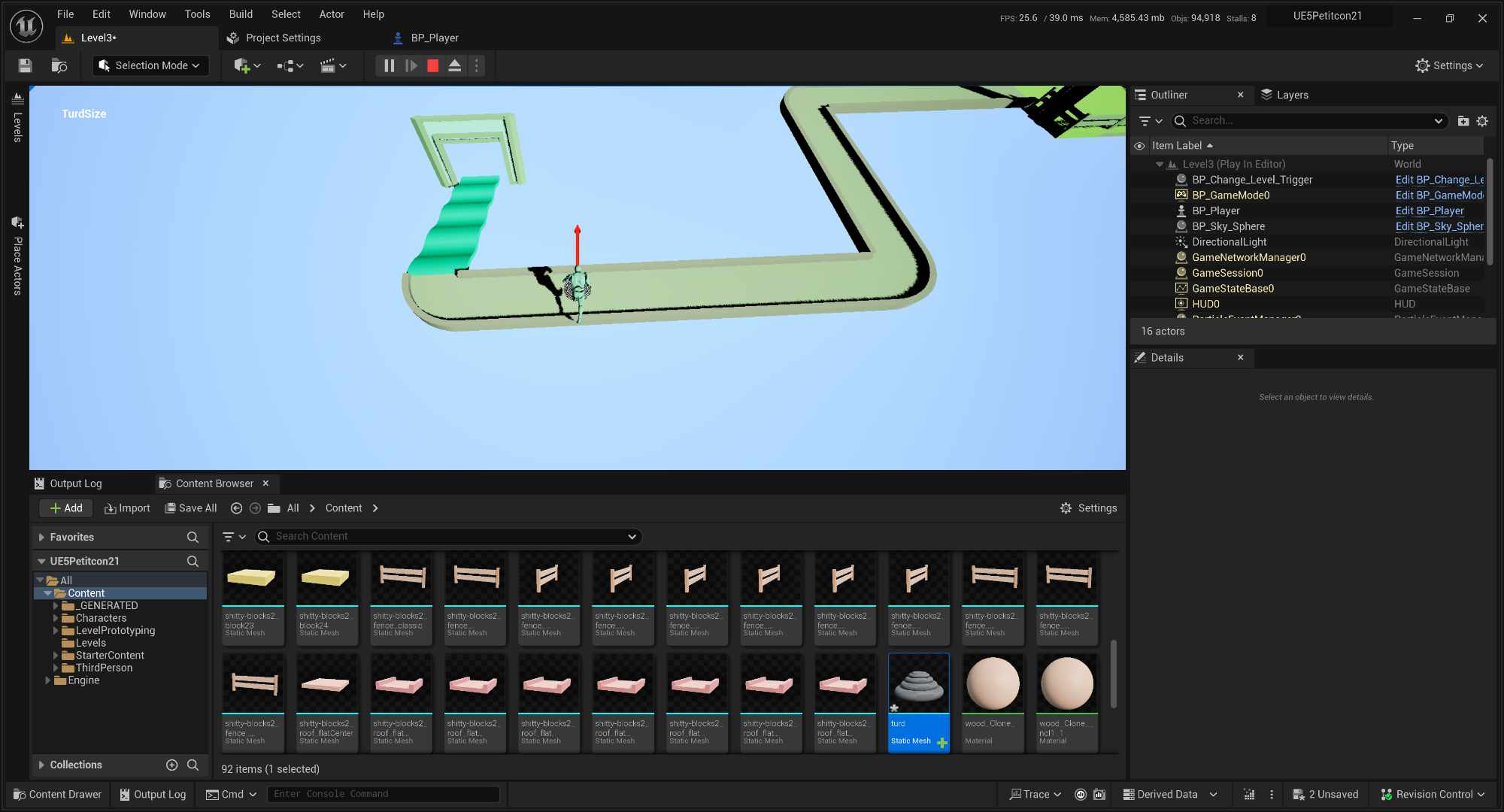Viewport: 1504px width, 812px height.
Task: Open the Build menu
Action: (x=241, y=14)
